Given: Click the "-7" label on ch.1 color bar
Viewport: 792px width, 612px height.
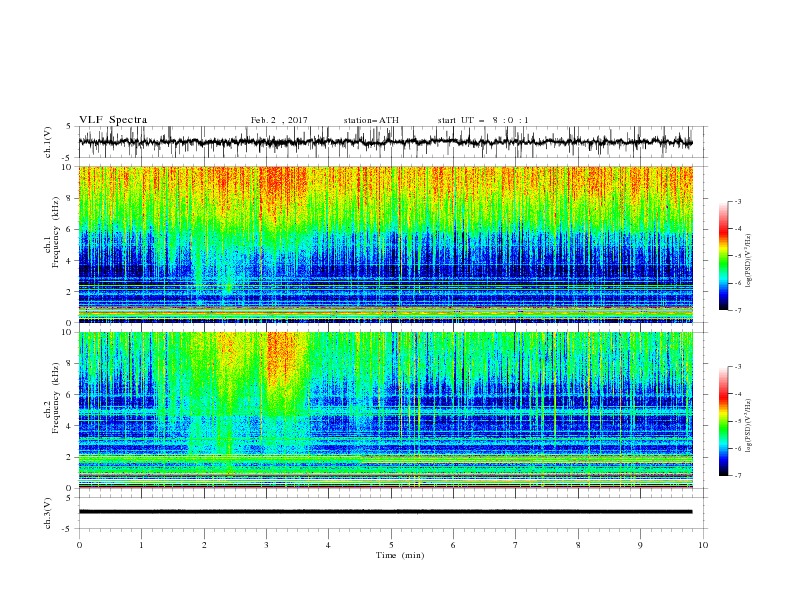Looking at the screenshot, I should (x=737, y=310).
